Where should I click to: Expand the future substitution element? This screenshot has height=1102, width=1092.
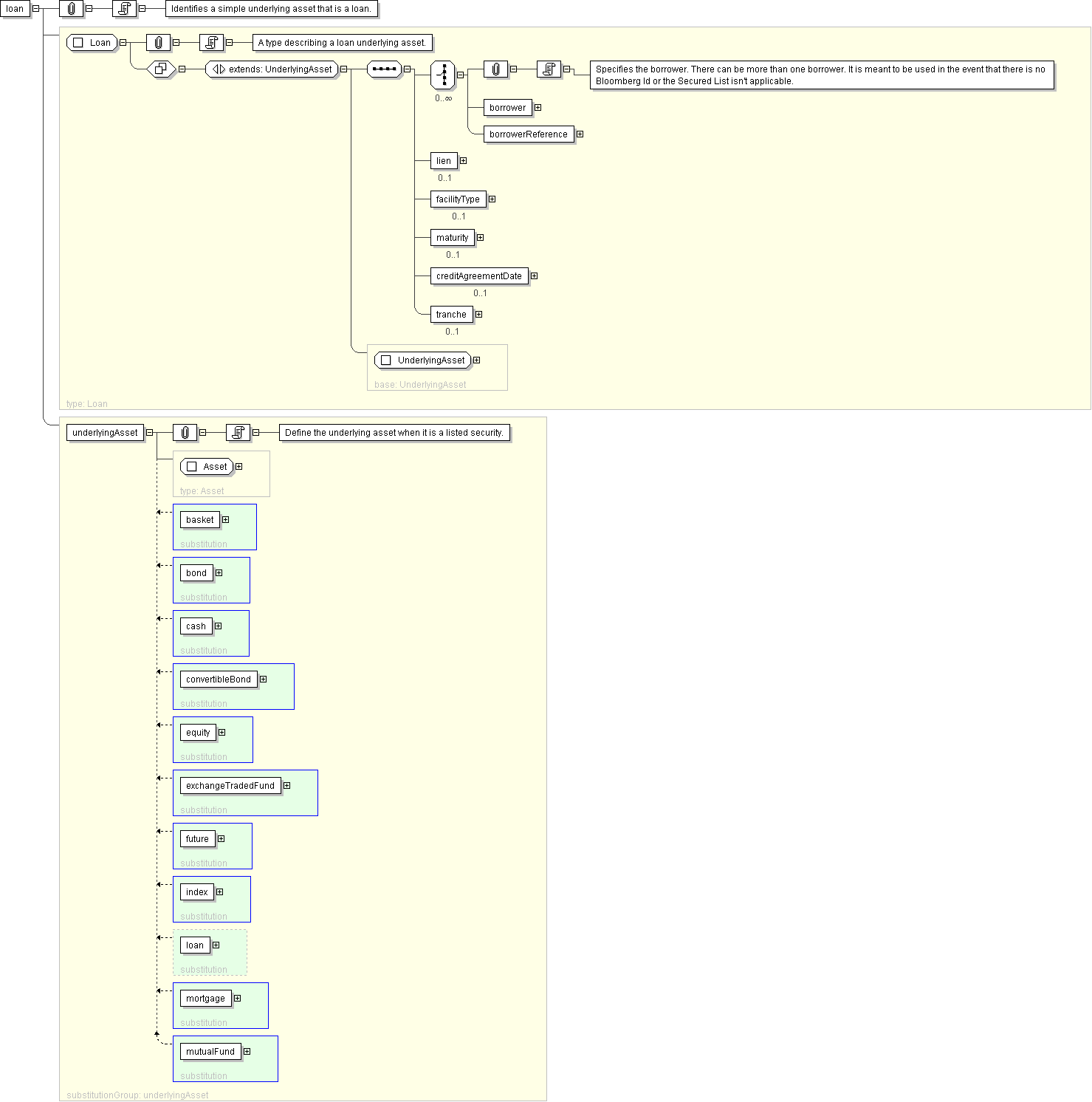pyautogui.click(x=221, y=839)
